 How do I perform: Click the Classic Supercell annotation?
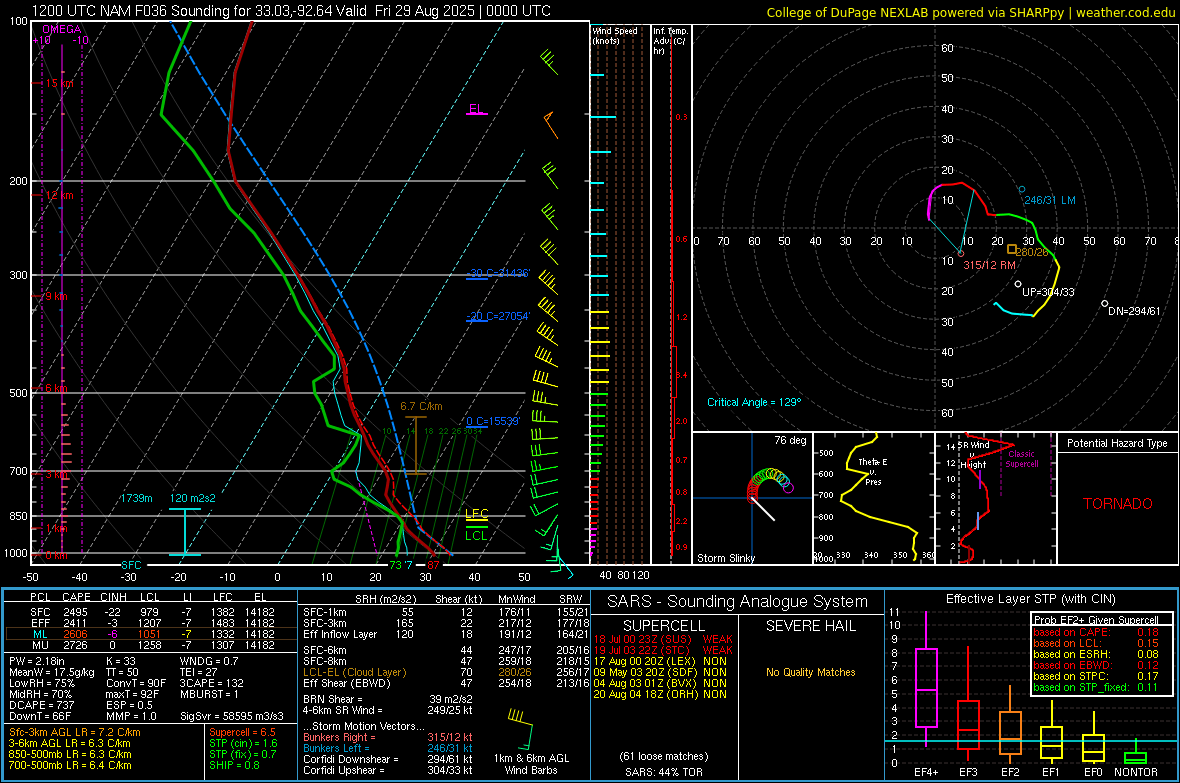tap(1022, 459)
